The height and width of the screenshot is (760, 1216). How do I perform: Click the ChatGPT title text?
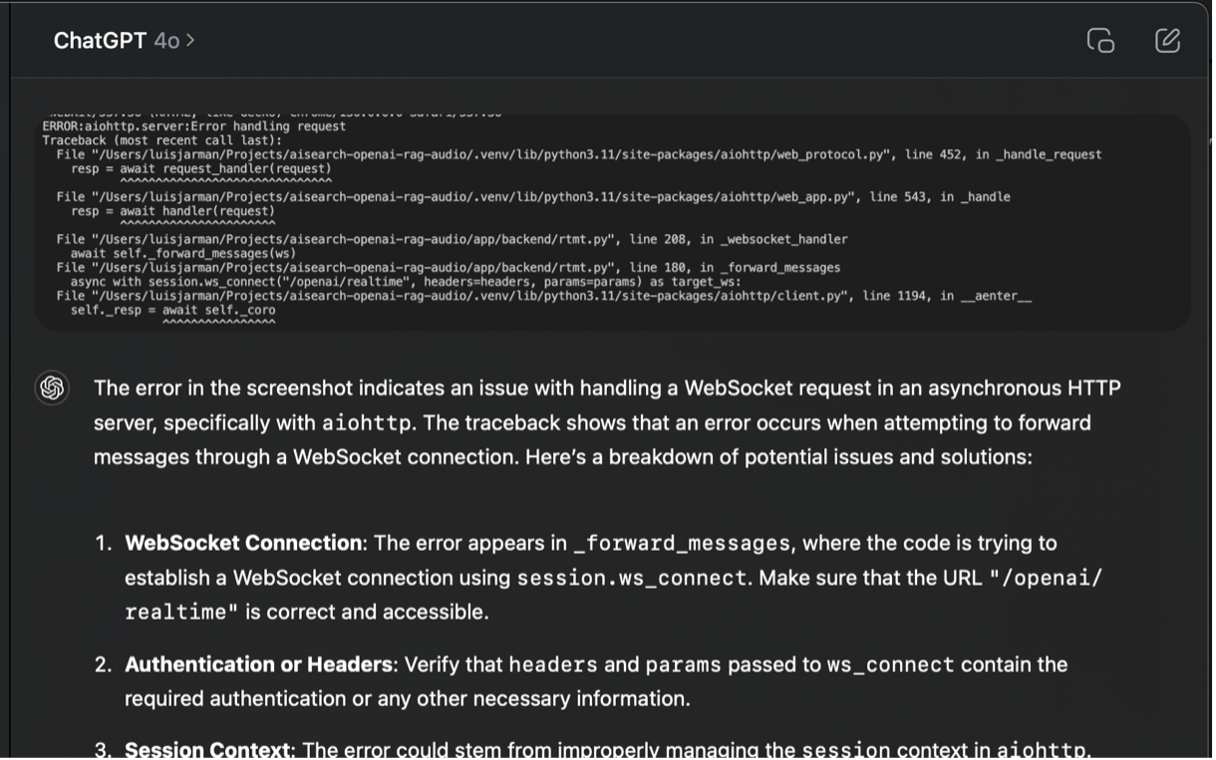(100, 41)
